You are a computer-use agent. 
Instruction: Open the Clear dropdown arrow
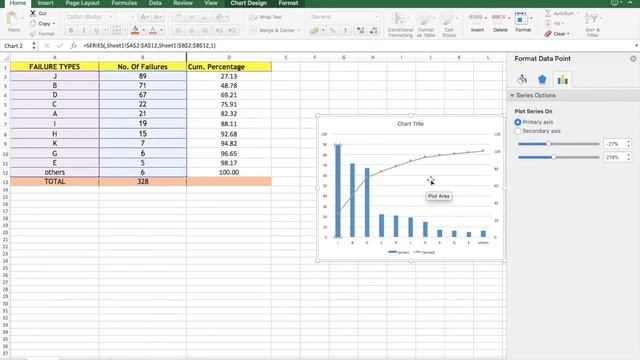568,34
